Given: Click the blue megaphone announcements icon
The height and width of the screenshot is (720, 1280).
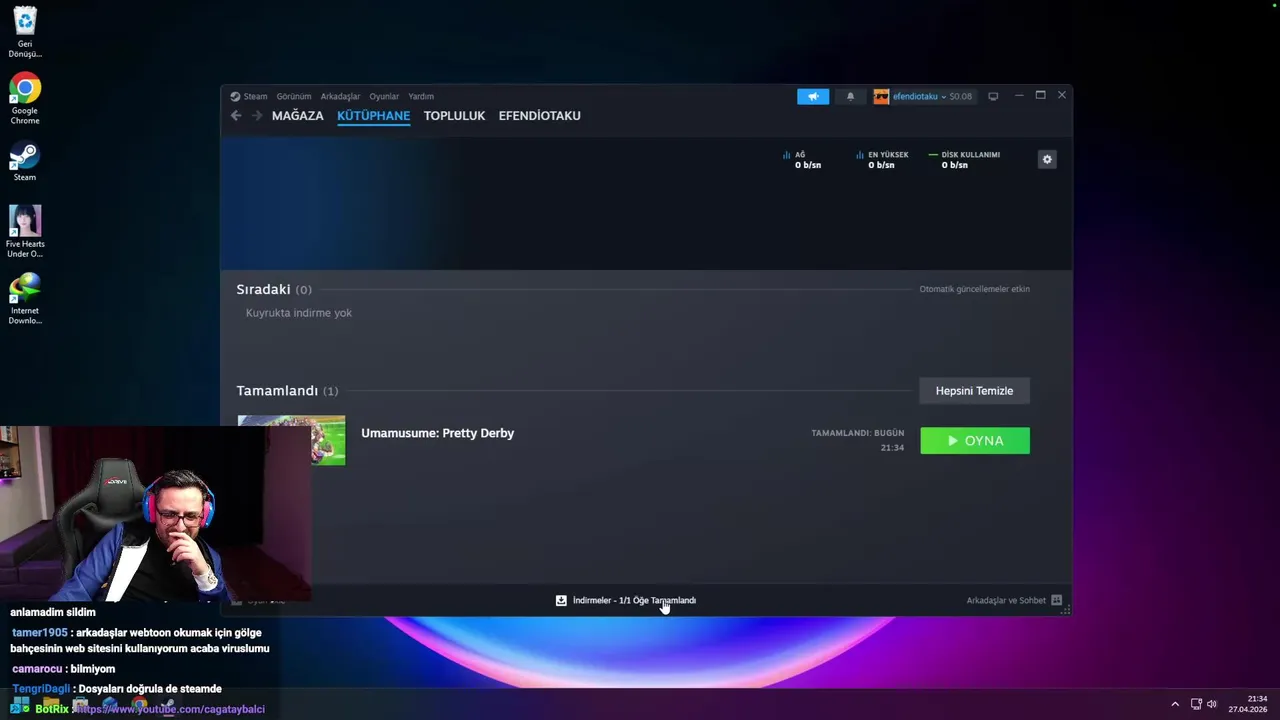Looking at the screenshot, I should click(813, 96).
